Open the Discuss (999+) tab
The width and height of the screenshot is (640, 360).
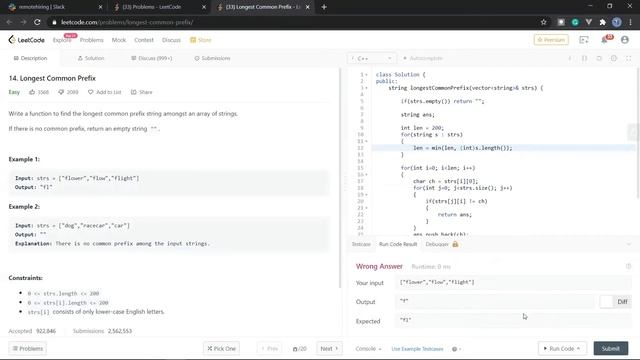pos(151,58)
